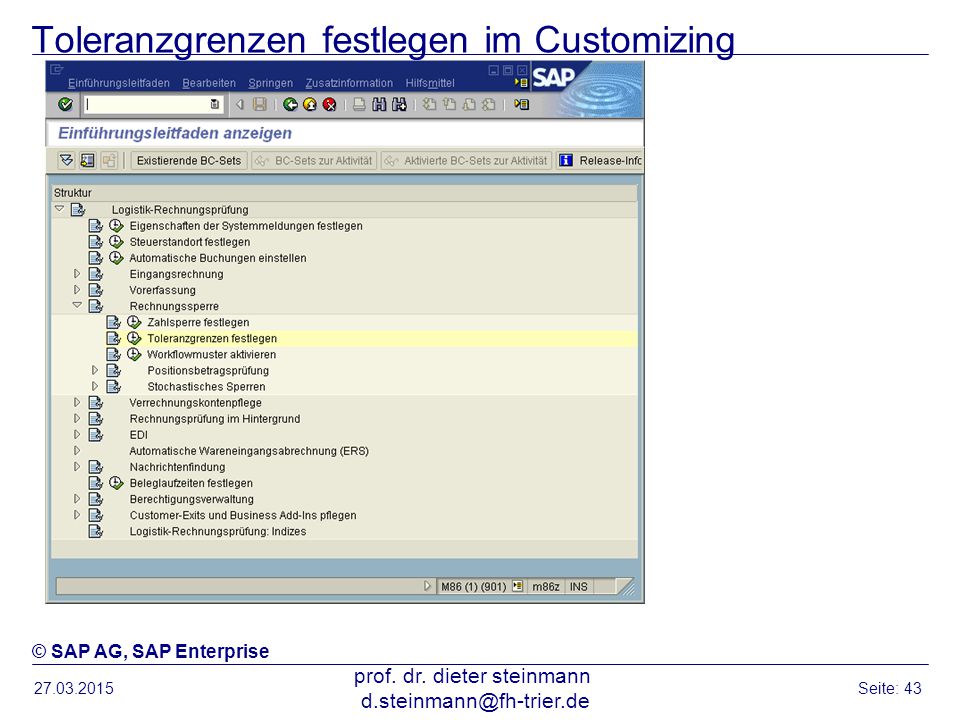
Task: Open the command field history dropdown
Action: [214, 105]
